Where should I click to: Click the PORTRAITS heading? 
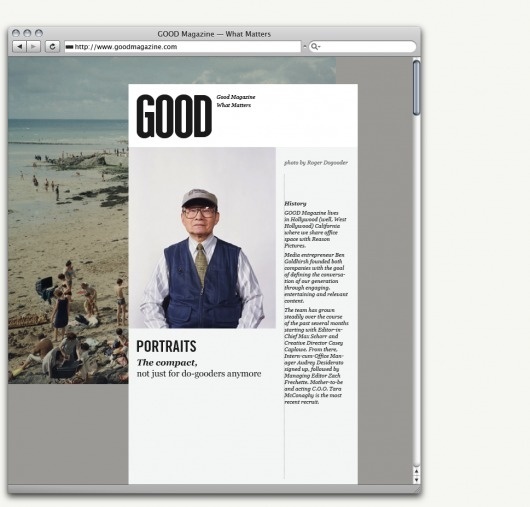click(x=166, y=346)
